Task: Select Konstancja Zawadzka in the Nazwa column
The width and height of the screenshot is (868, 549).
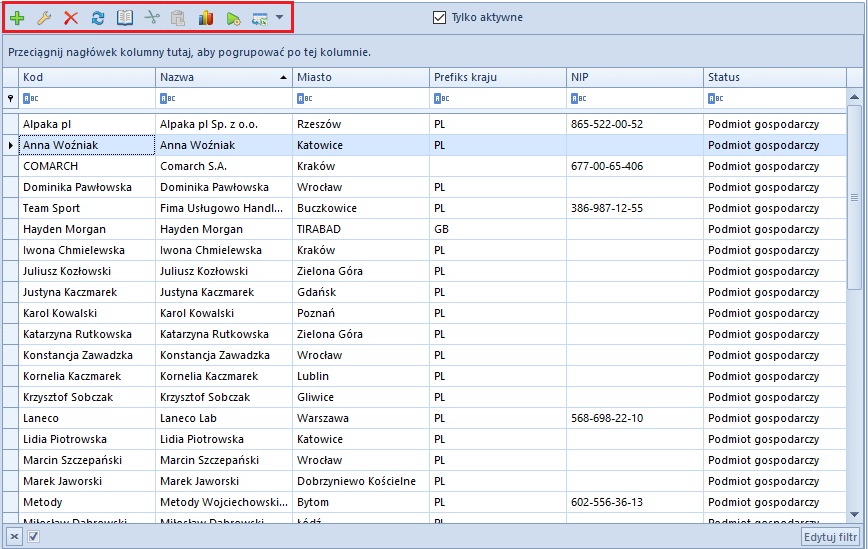Action: tap(224, 355)
